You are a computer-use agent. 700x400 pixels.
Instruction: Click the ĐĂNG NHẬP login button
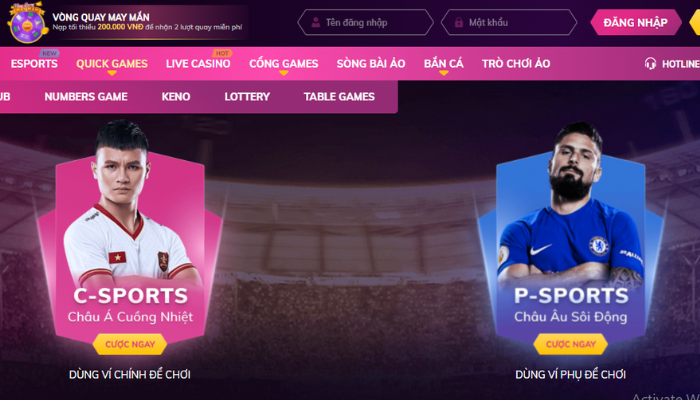pyautogui.click(x=636, y=22)
